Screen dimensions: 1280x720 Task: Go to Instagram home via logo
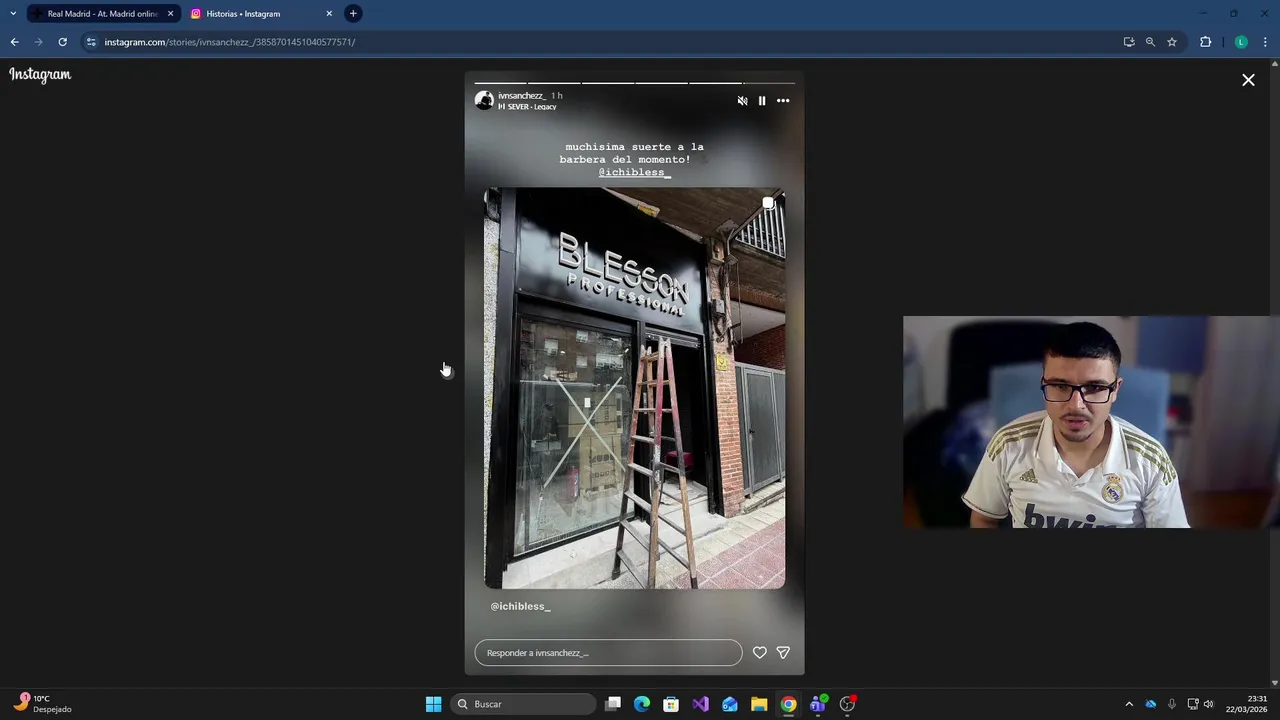40,75
